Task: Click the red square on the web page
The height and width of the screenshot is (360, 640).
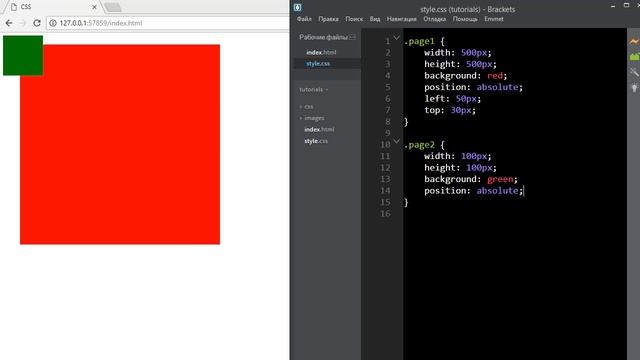Action: coord(120,144)
